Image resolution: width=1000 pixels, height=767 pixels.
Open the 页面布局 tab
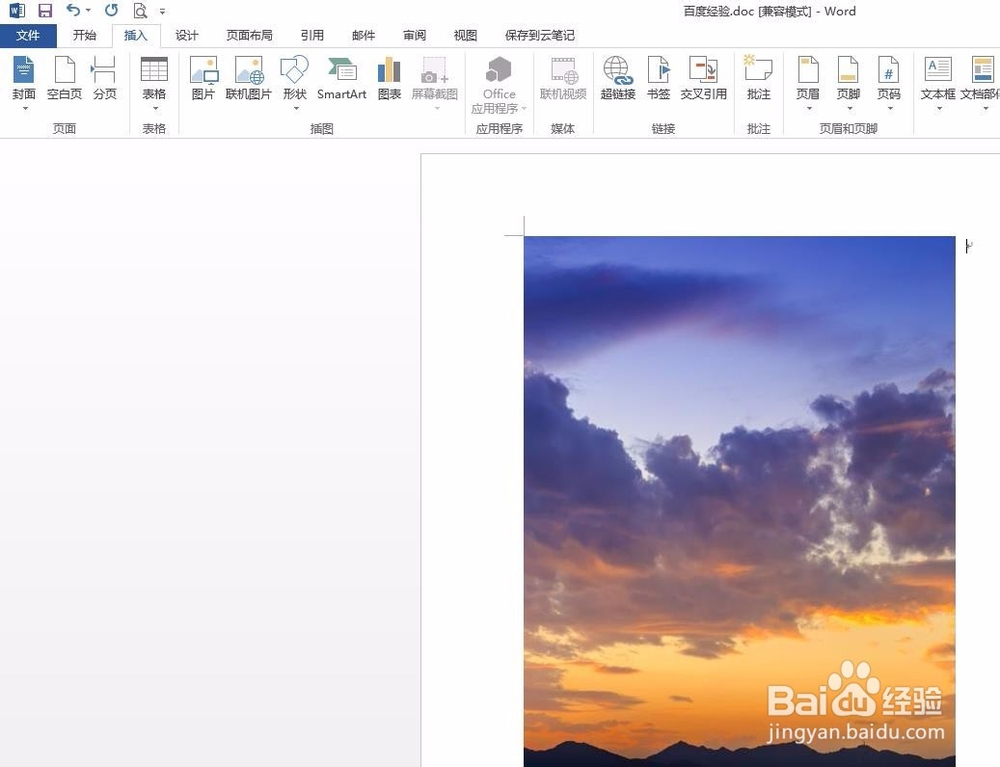point(249,36)
